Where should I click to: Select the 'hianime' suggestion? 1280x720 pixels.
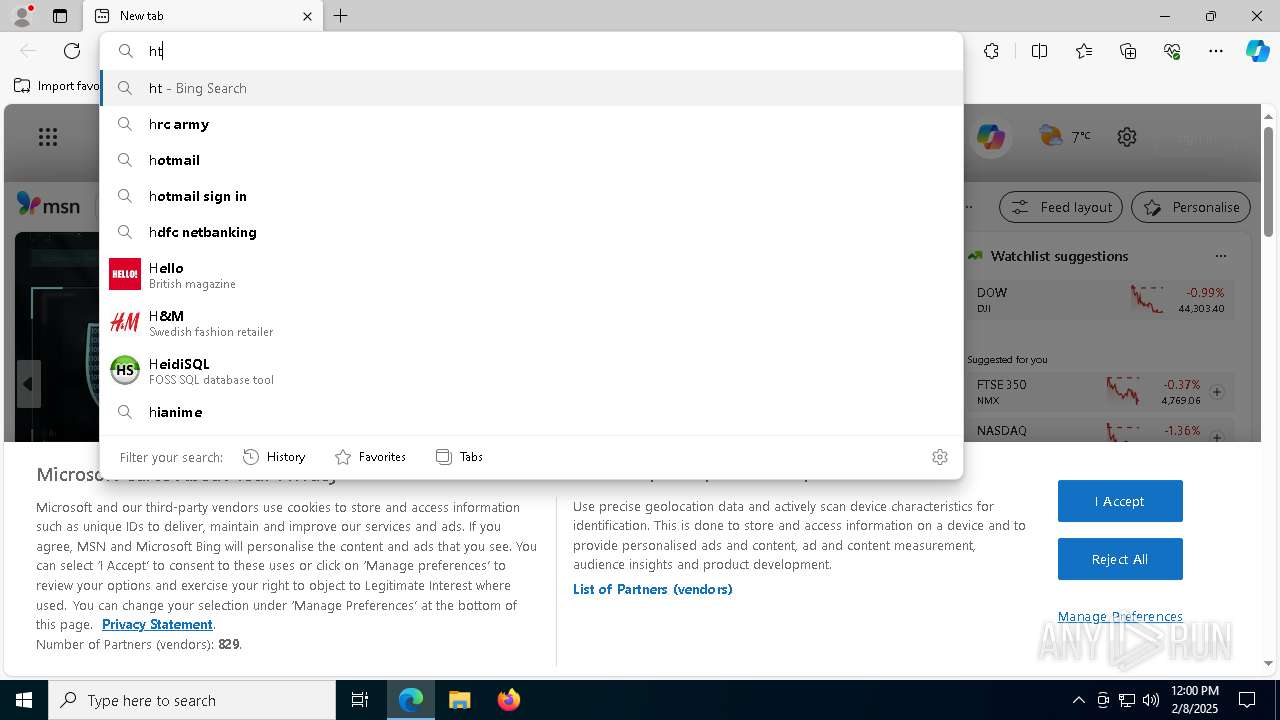(x=531, y=412)
